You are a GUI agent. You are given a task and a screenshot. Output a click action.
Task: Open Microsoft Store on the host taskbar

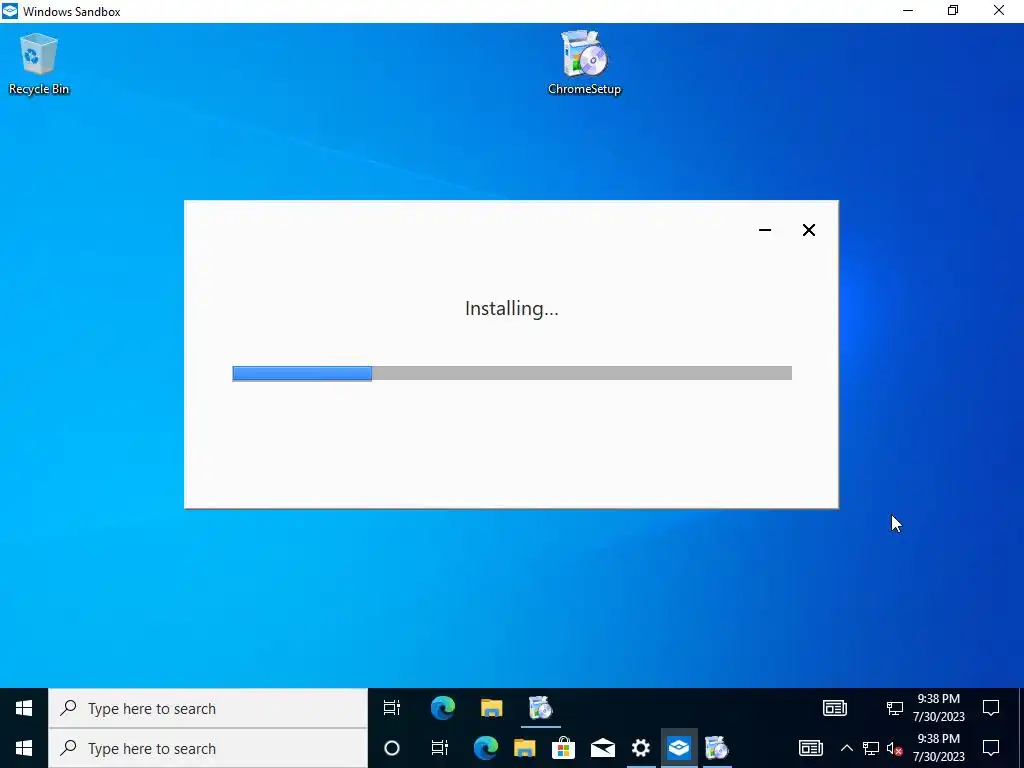tap(563, 748)
